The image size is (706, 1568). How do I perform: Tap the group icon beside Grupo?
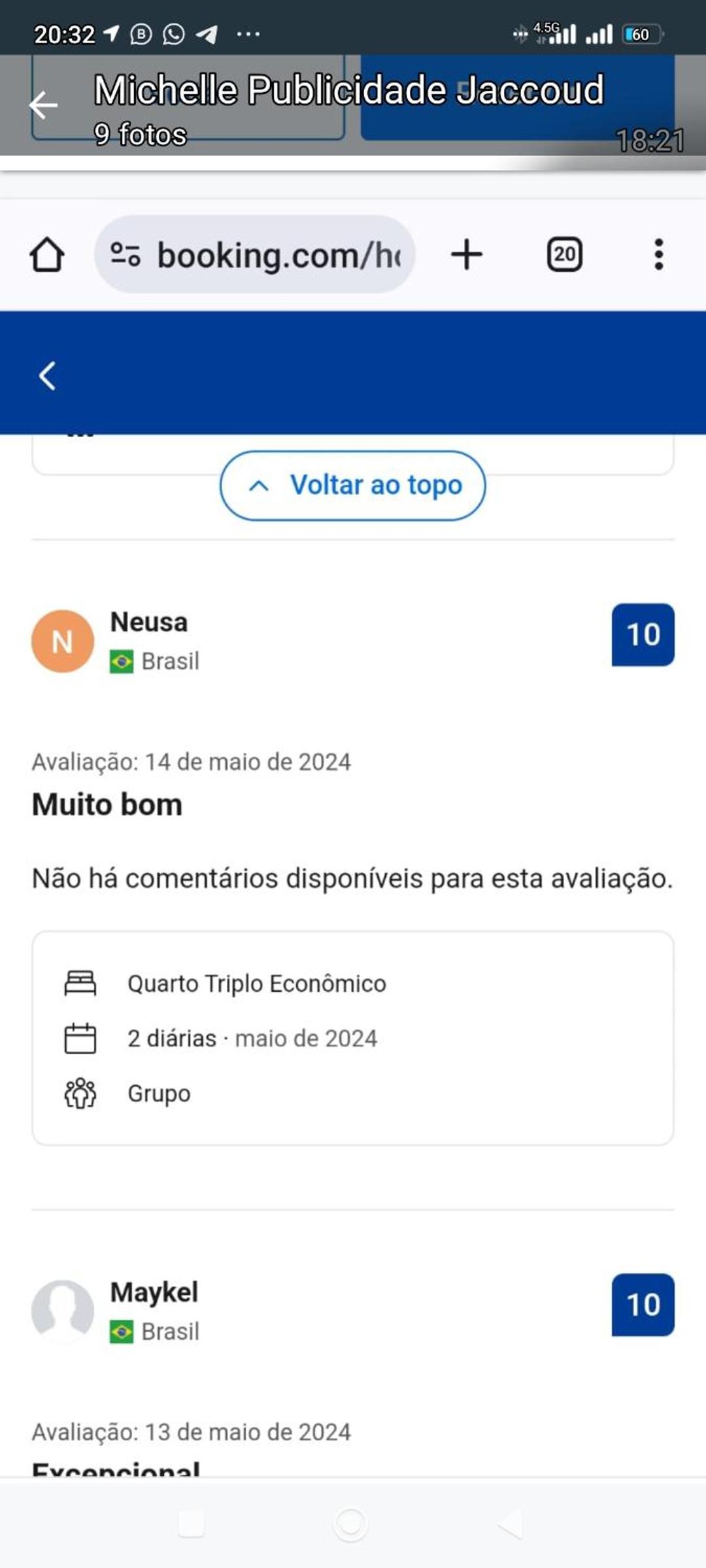click(80, 1093)
